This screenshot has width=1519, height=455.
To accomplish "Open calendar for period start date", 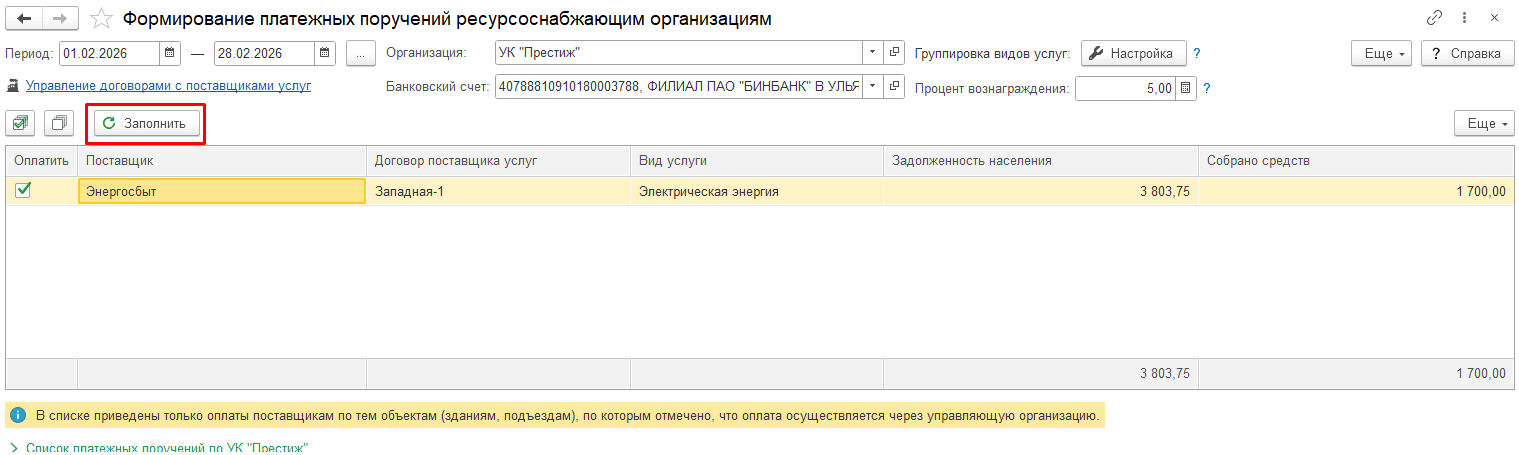I will click(x=169, y=53).
